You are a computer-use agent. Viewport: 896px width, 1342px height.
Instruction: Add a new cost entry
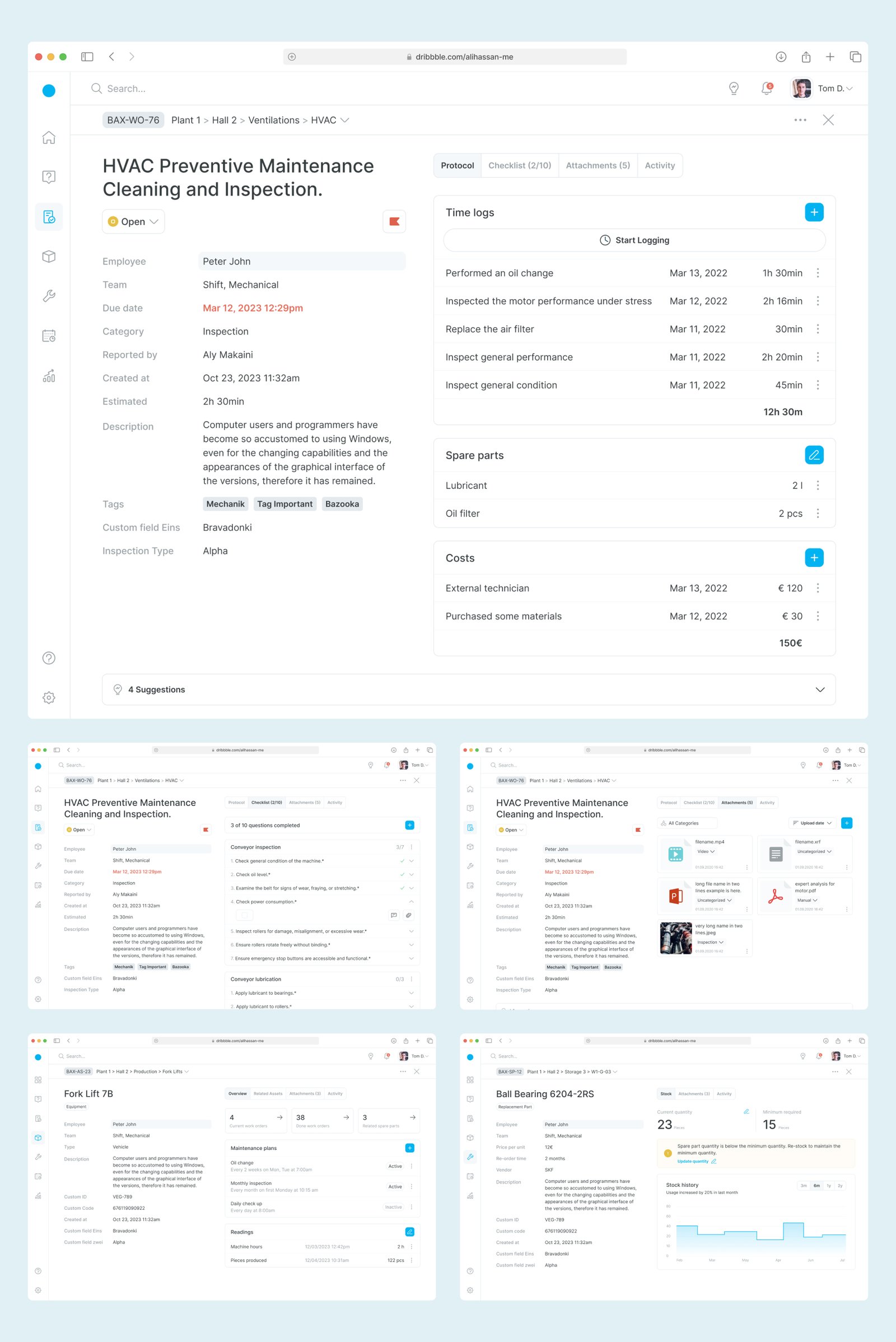pyautogui.click(x=814, y=558)
